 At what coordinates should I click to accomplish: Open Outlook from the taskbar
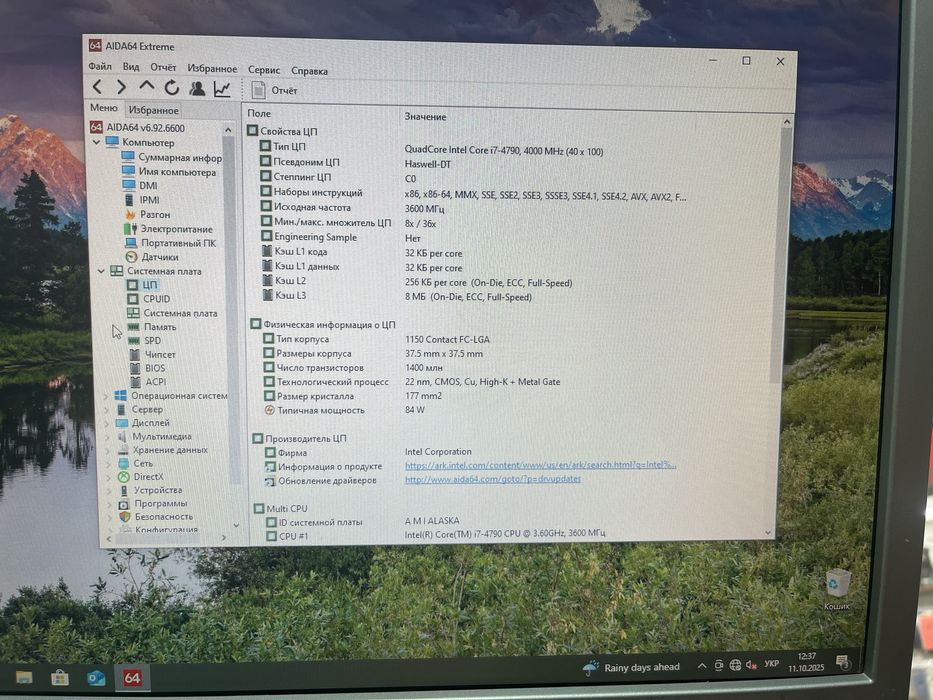tap(96, 678)
